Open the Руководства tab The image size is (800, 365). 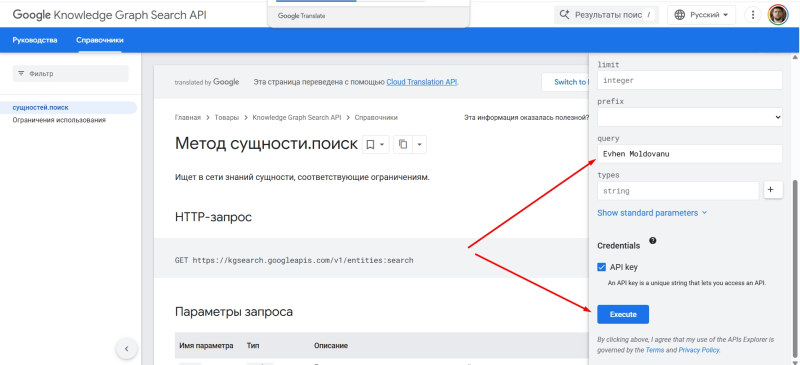[35, 40]
